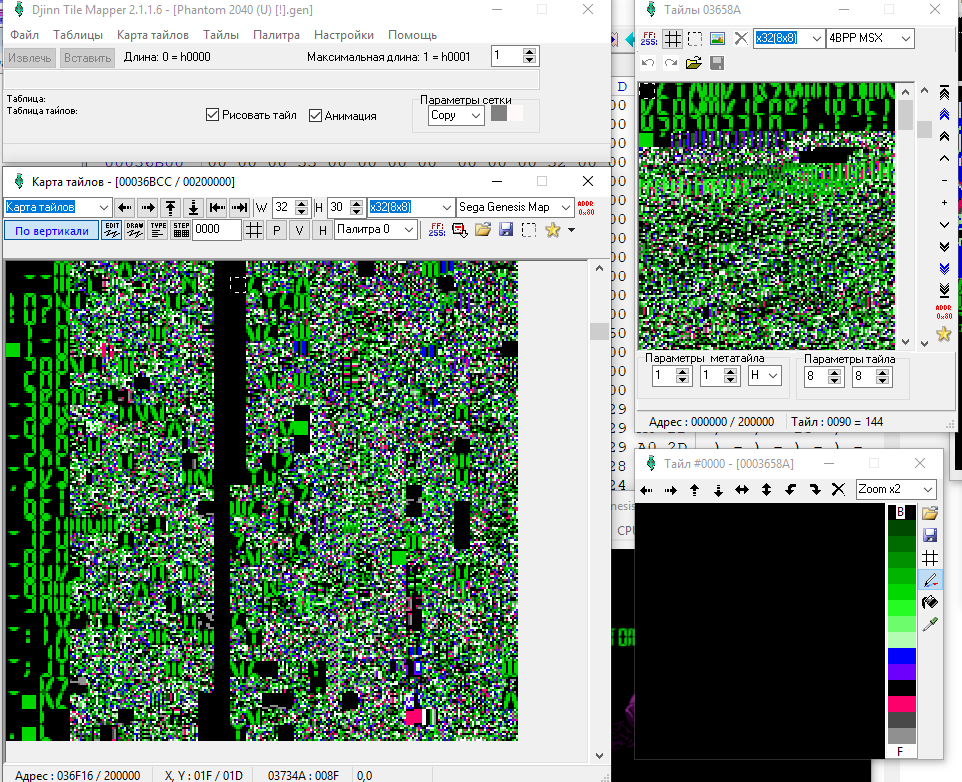The width and height of the screenshot is (962, 782).
Task: Flip tile vertically in tile editor
Action: [x=766, y=489]
